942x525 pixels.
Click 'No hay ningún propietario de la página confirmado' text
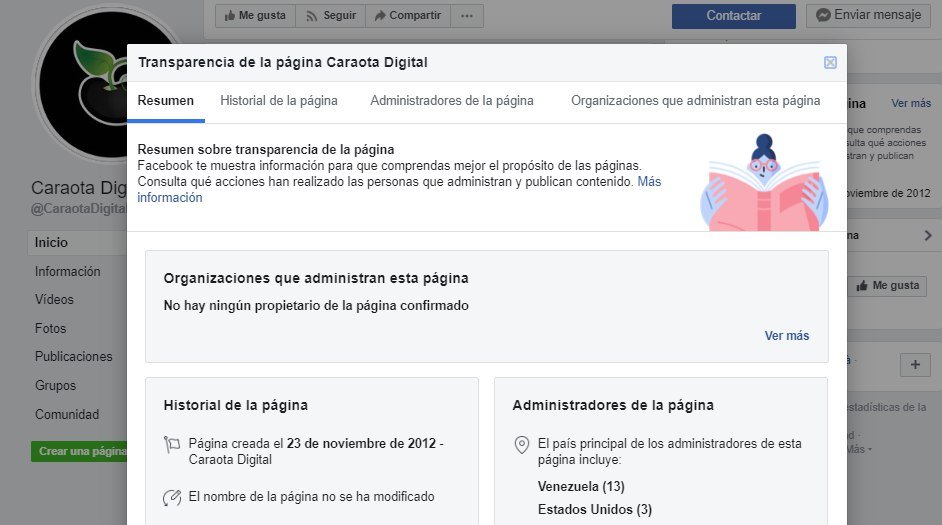(316, 306)
